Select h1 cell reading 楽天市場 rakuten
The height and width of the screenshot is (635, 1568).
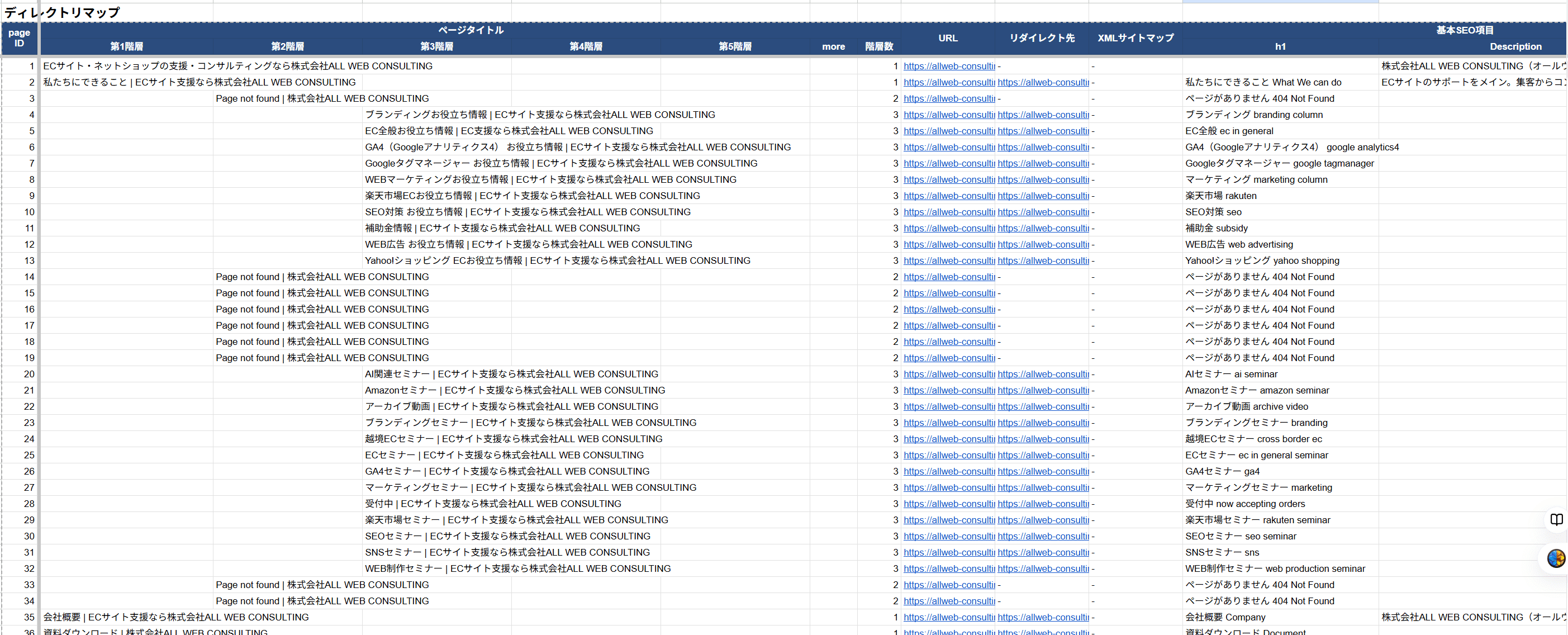(1220, 196)
